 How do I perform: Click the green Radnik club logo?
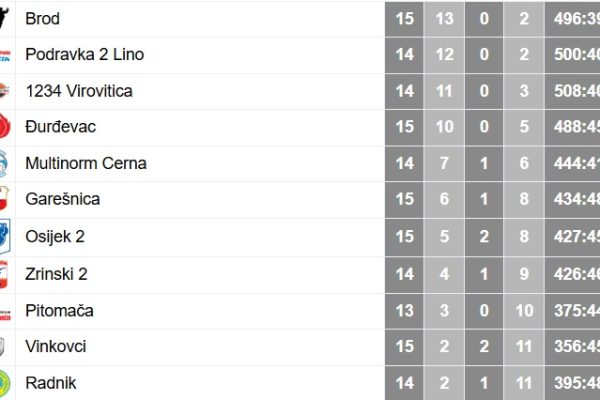[5, 383]
